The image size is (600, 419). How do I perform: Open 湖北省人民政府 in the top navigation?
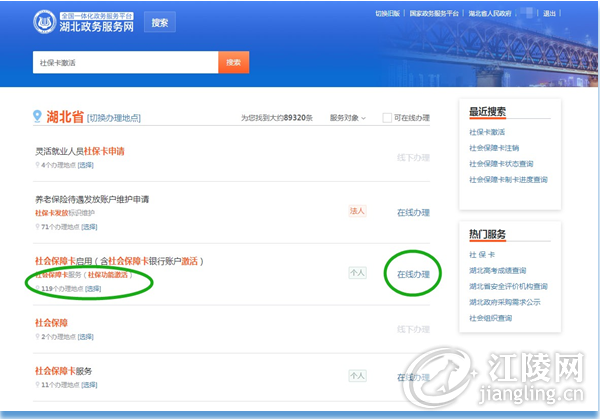point(490,13)
